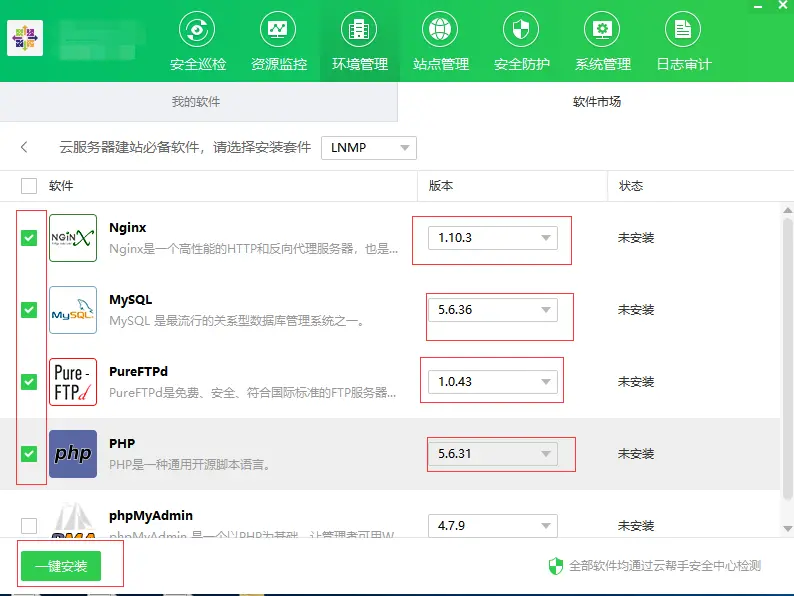
Task: Click 未安装 status in PureFTPd row
Action: pyautogui.click(x=636, y=382)
